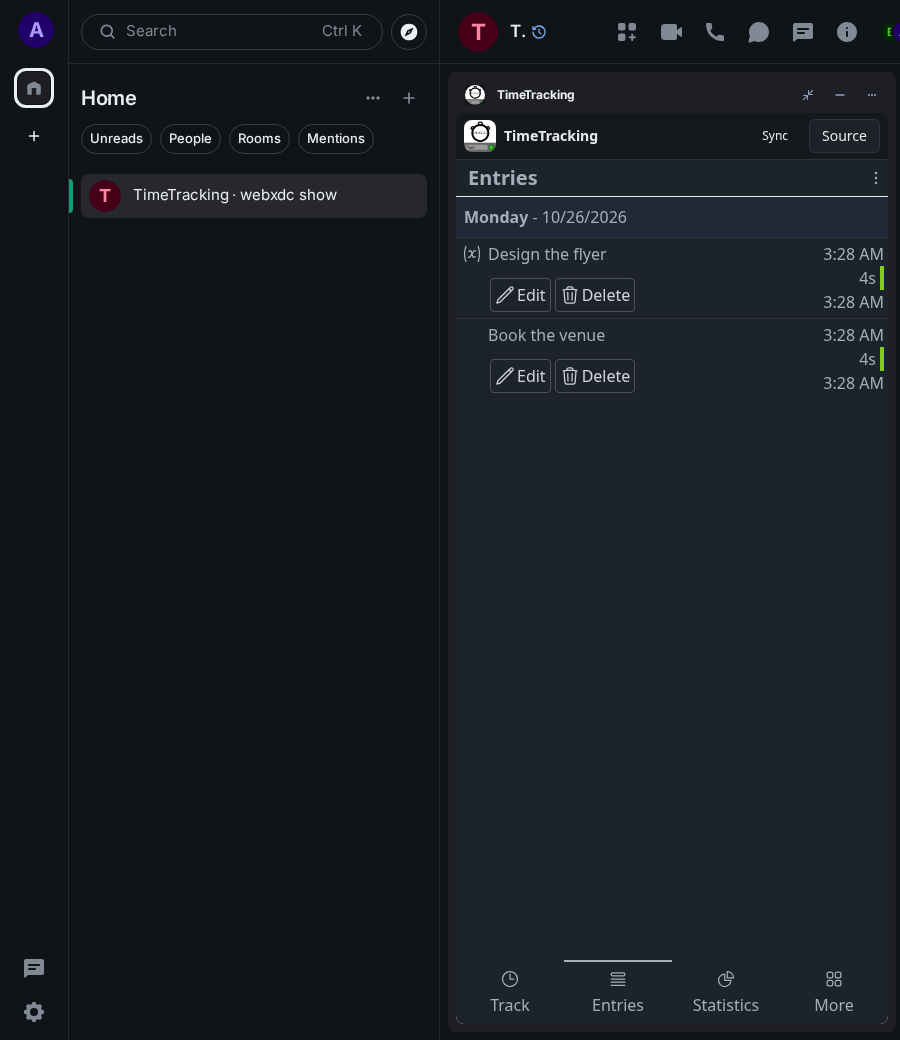Open the threads panel icon in header
The image size is (900, 1040).
[x=803, y=32]
